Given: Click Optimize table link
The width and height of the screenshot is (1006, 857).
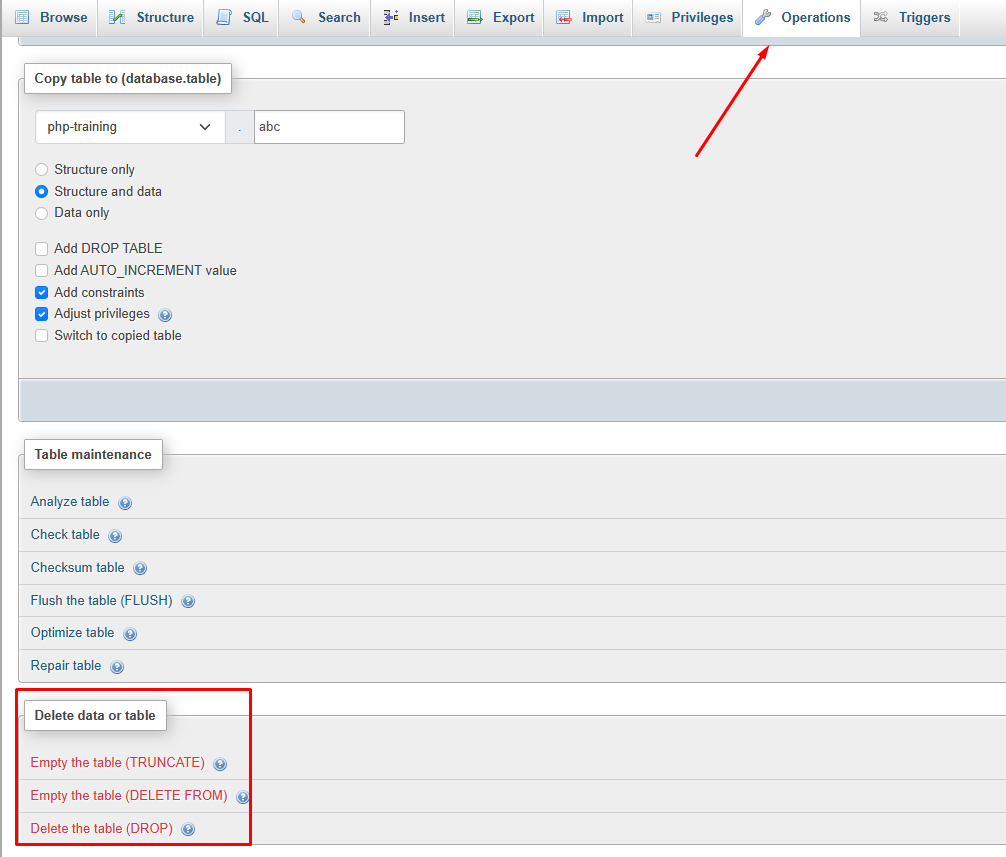Looking at the screenshot, I should pos(72,633).
